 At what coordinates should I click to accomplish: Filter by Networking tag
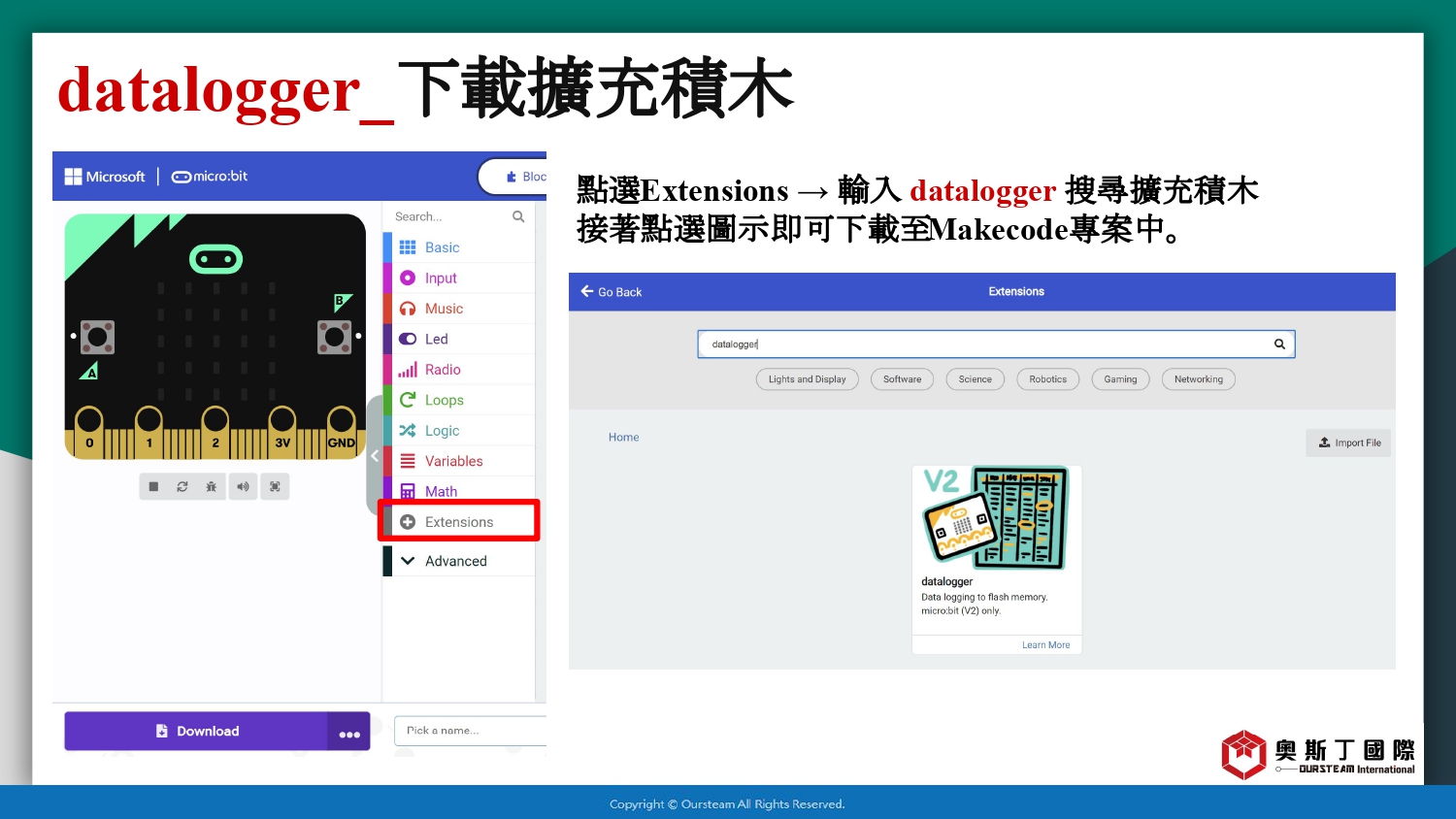tap(1199, 379)
